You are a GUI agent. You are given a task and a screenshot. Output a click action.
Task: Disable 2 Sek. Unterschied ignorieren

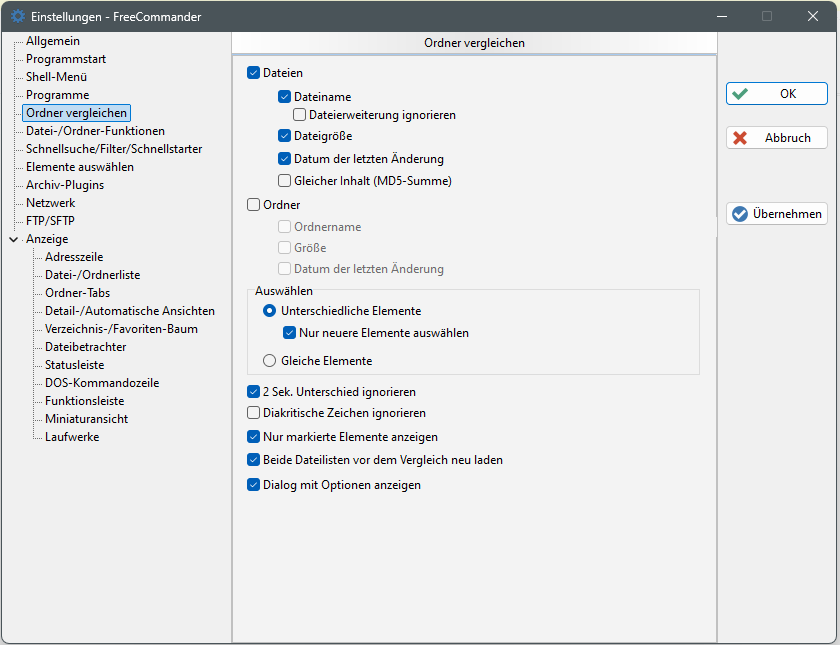click(x=253, y=392)
